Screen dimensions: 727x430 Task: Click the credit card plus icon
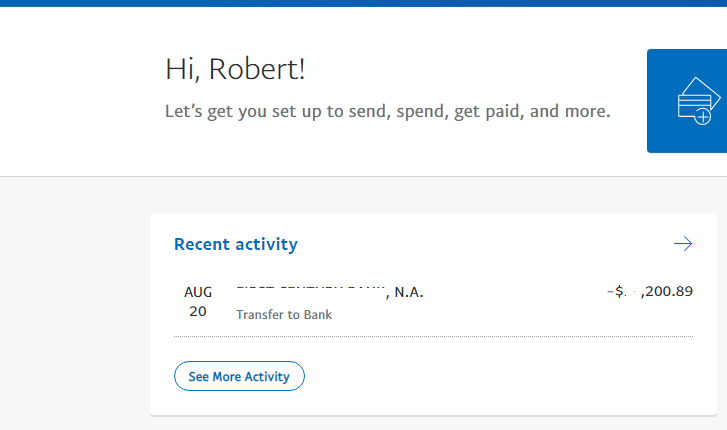pyautogui.click(x=699, y=100)
